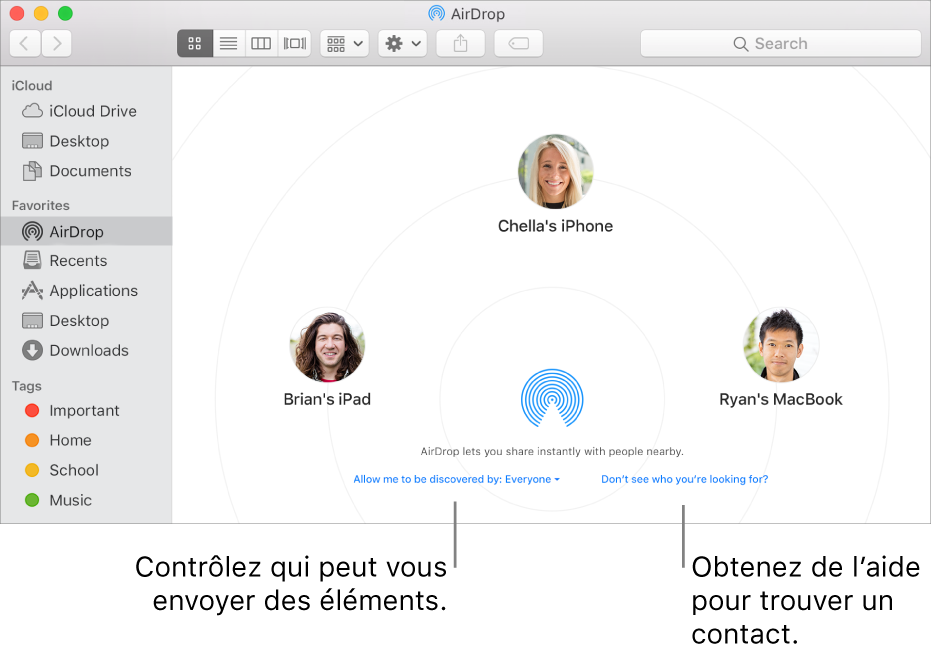Switch to list view
This screenshot has height=649, width=931.
click(229, 43)
